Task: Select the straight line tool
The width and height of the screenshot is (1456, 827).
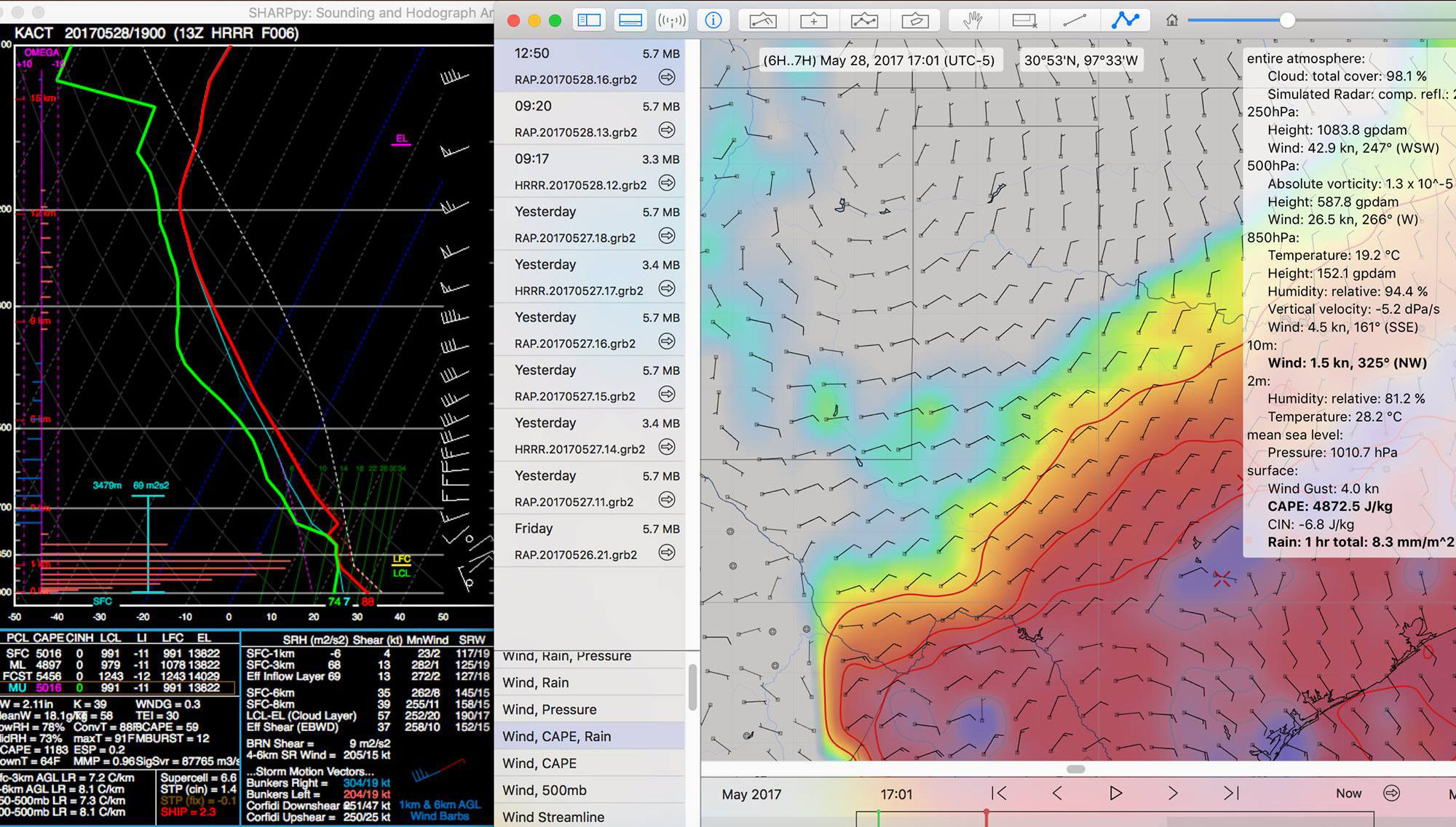Action: (x=1075, y=20)
